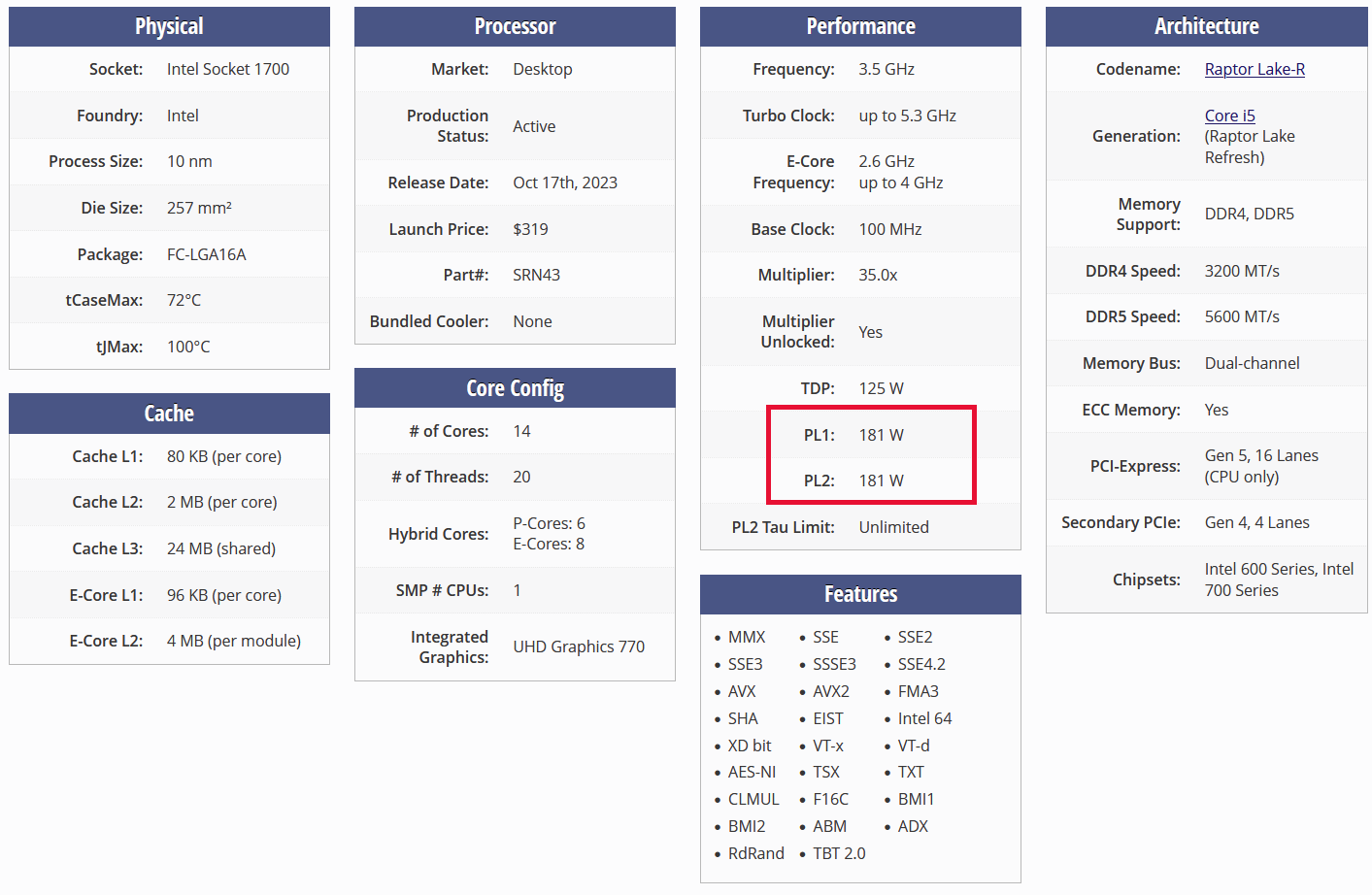
Task: Click the number of cores value '14'
Action: (521, 431)
